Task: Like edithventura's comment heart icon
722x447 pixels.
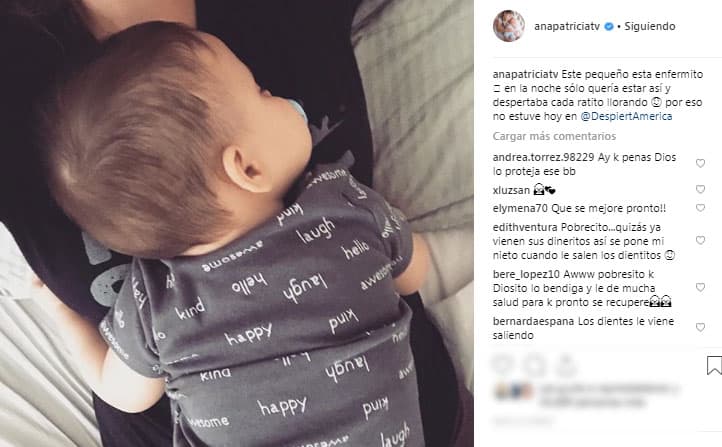Action: point(700,240)
